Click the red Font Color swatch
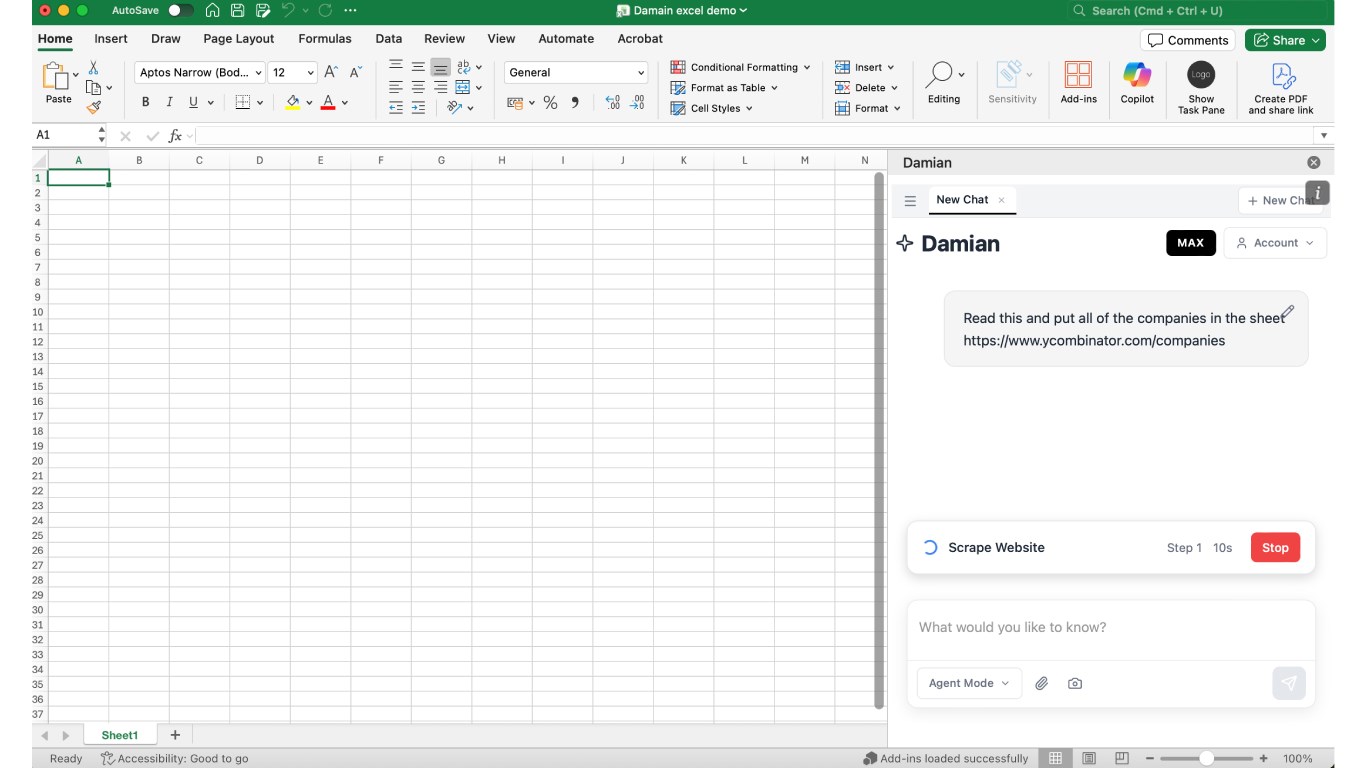1366x768 pixels. click(x=328, y=103)
